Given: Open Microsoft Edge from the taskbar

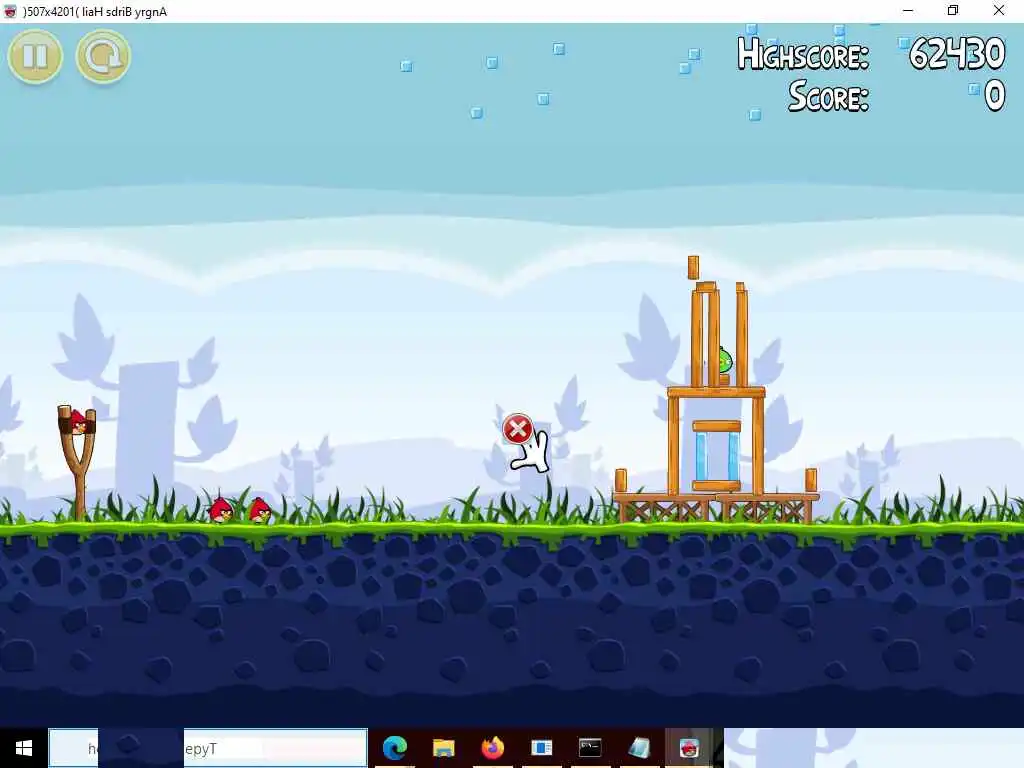Looking at the screenshot, I should 395,747.
